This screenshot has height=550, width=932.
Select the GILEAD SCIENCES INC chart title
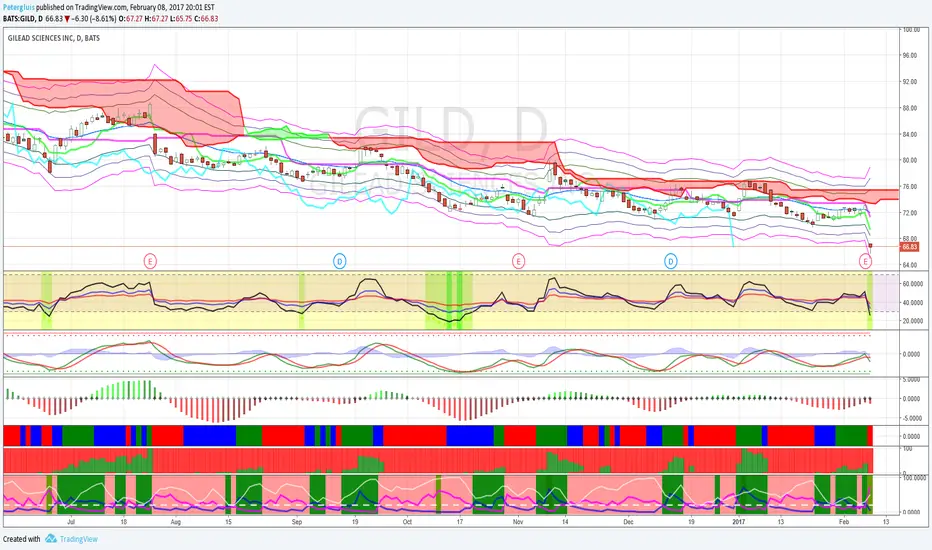53,38
